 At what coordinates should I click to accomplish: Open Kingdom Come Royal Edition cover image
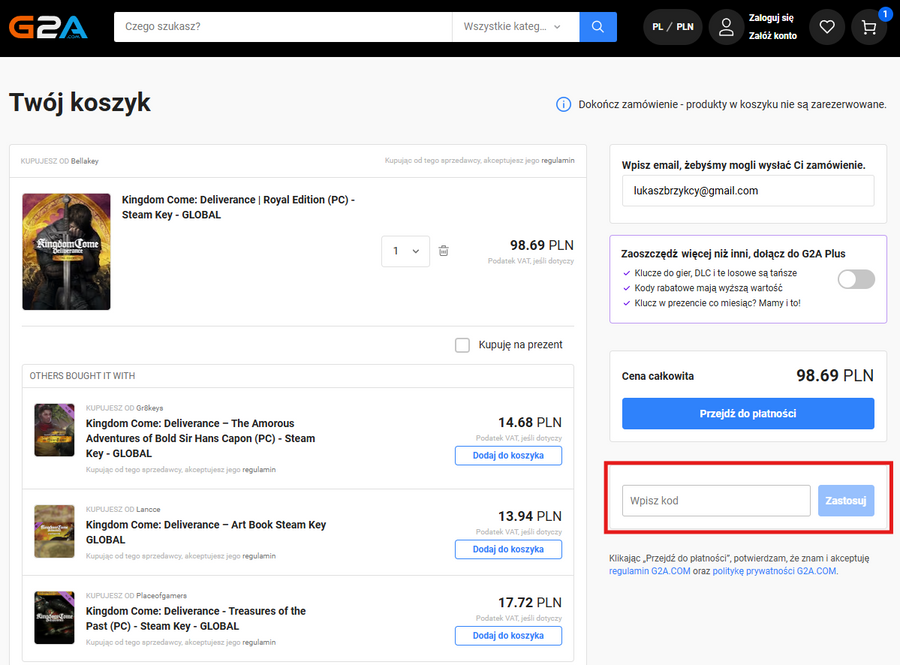66,251
